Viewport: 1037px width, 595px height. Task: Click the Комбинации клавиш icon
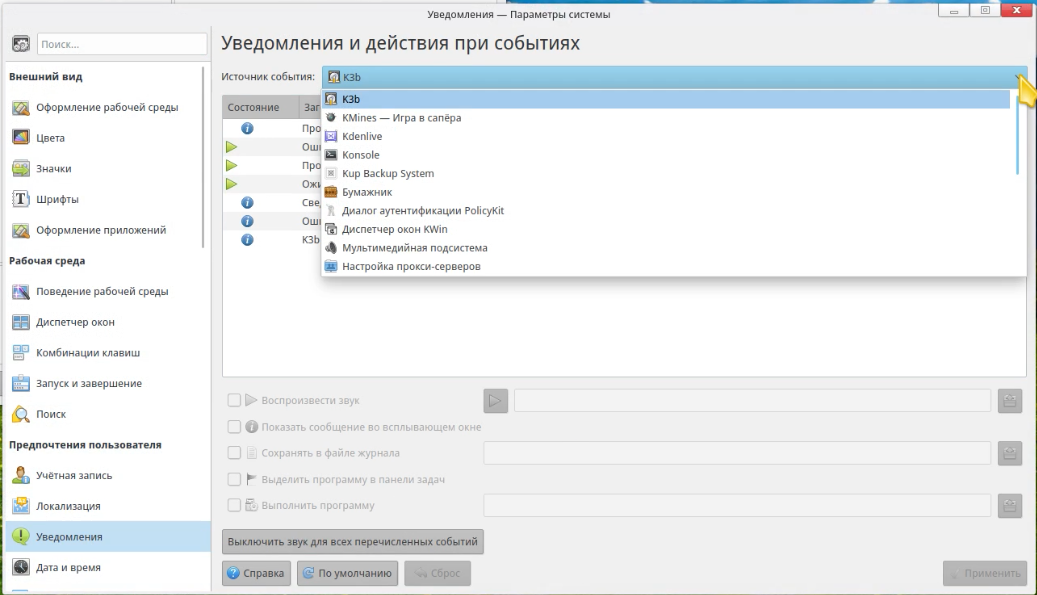pos(21,352)
